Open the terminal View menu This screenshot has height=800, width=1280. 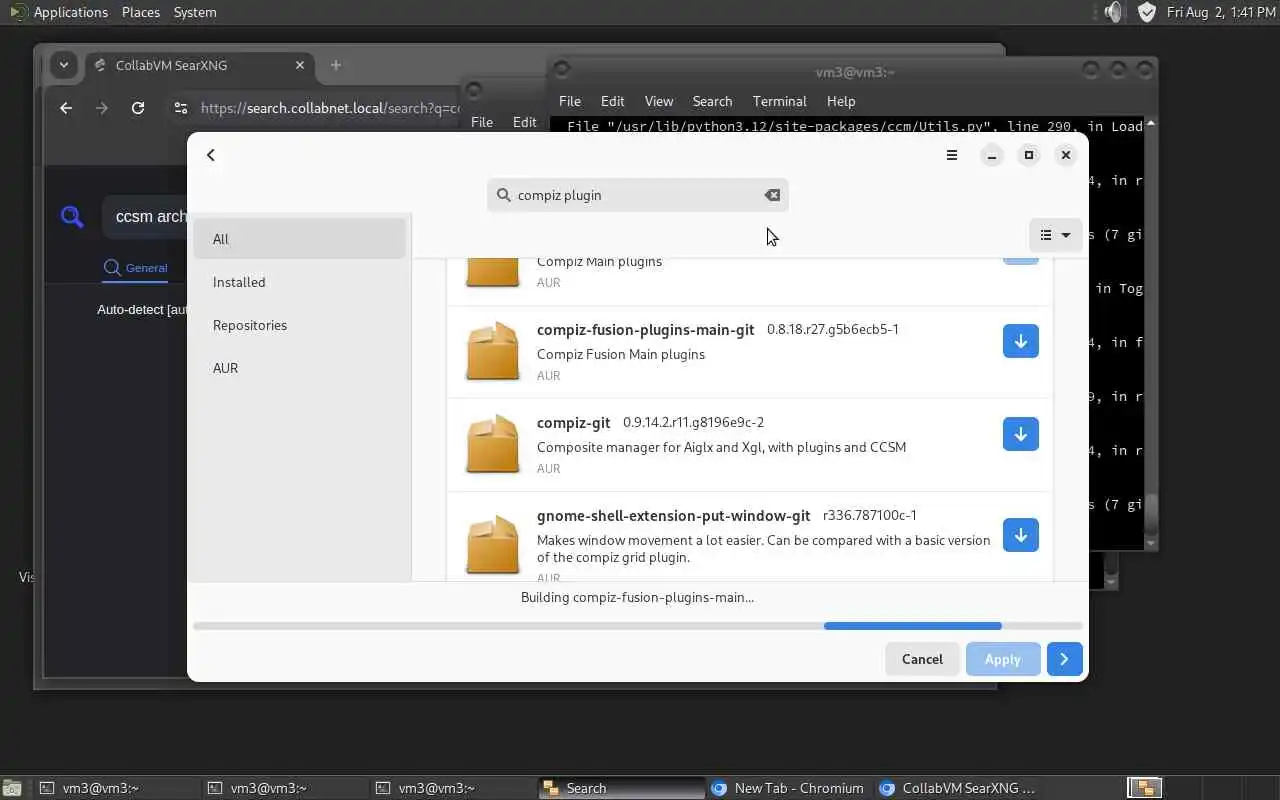pos(658,101)
